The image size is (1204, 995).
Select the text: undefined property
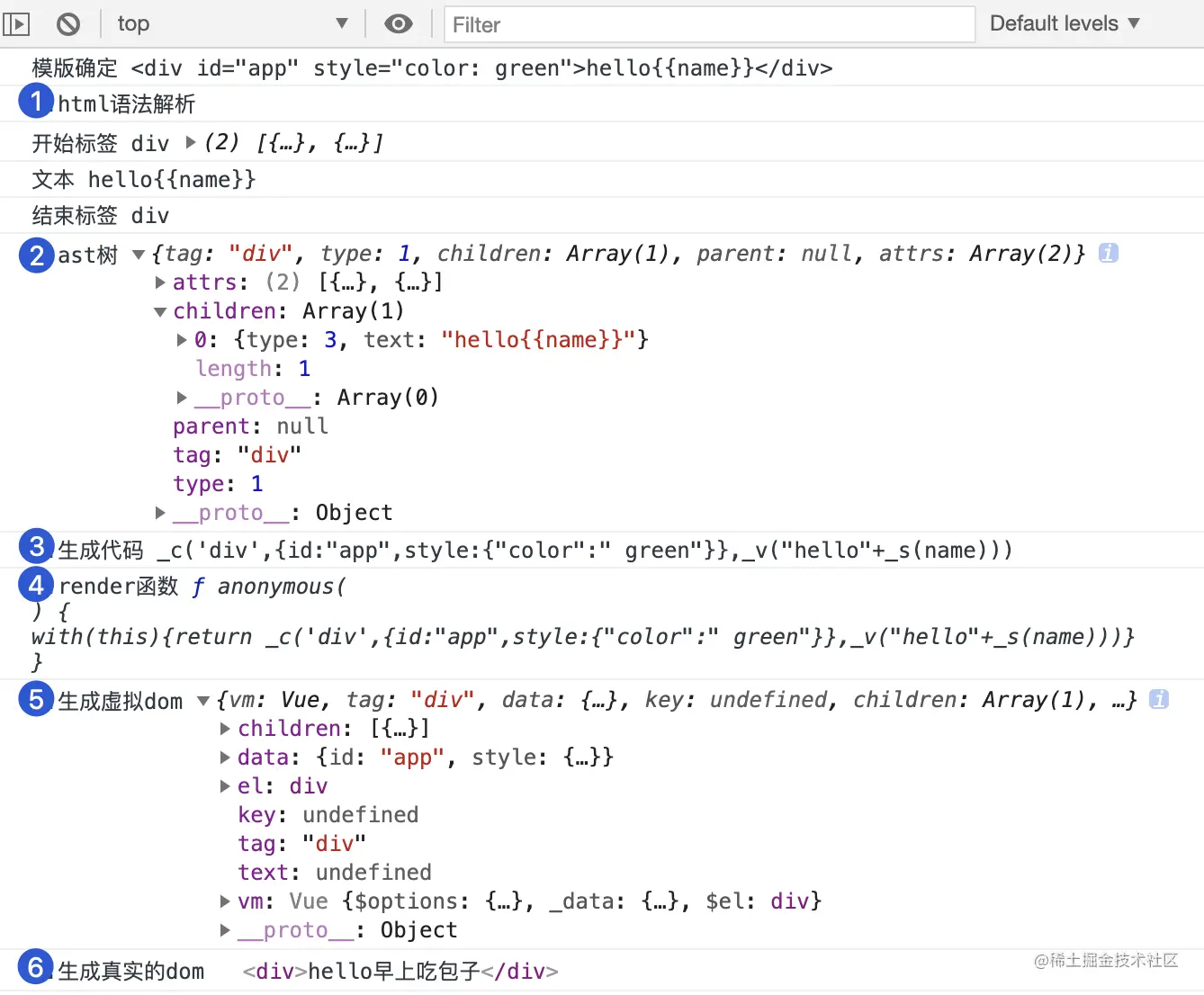335,873
